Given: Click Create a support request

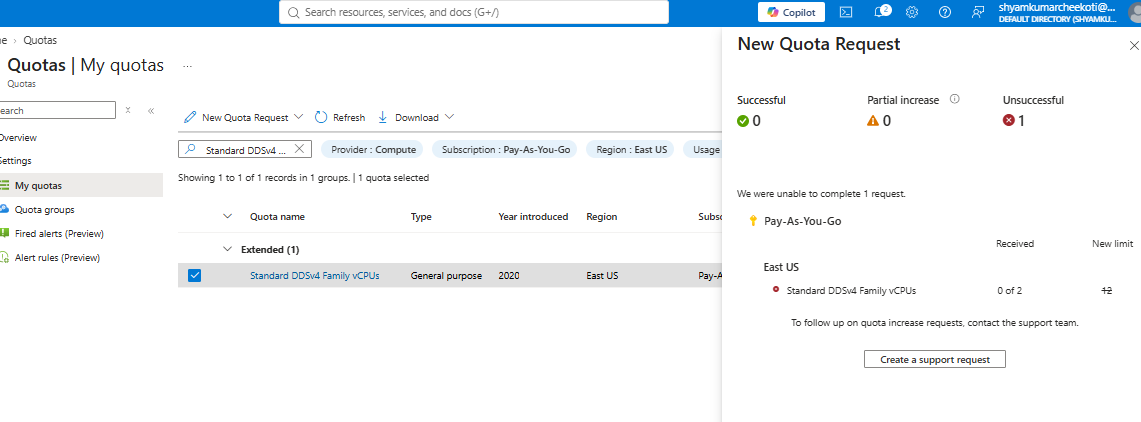Looking at the screenshot, I should pyautogui.click(x=934, y=359).
